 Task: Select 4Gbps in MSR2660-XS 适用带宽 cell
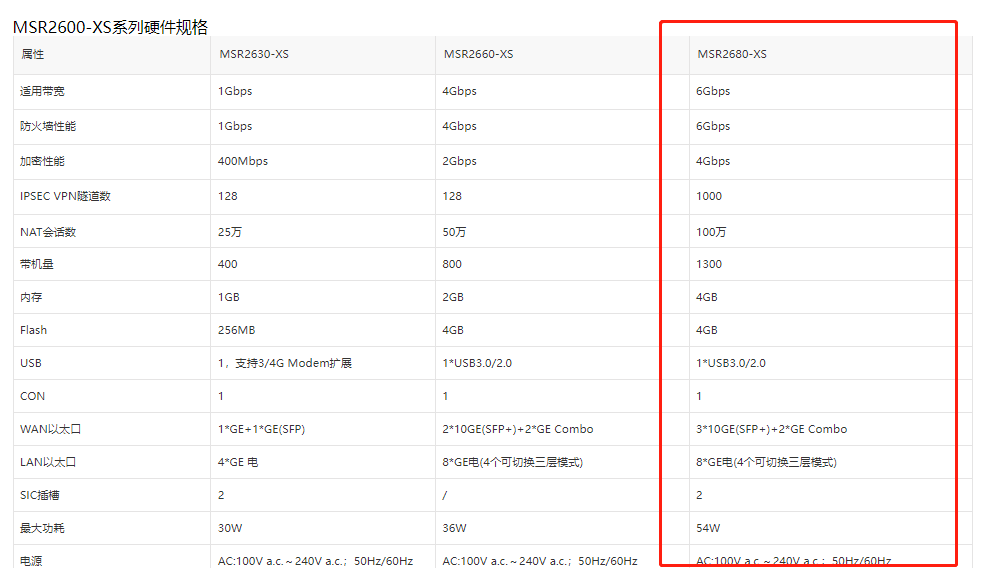460,91
